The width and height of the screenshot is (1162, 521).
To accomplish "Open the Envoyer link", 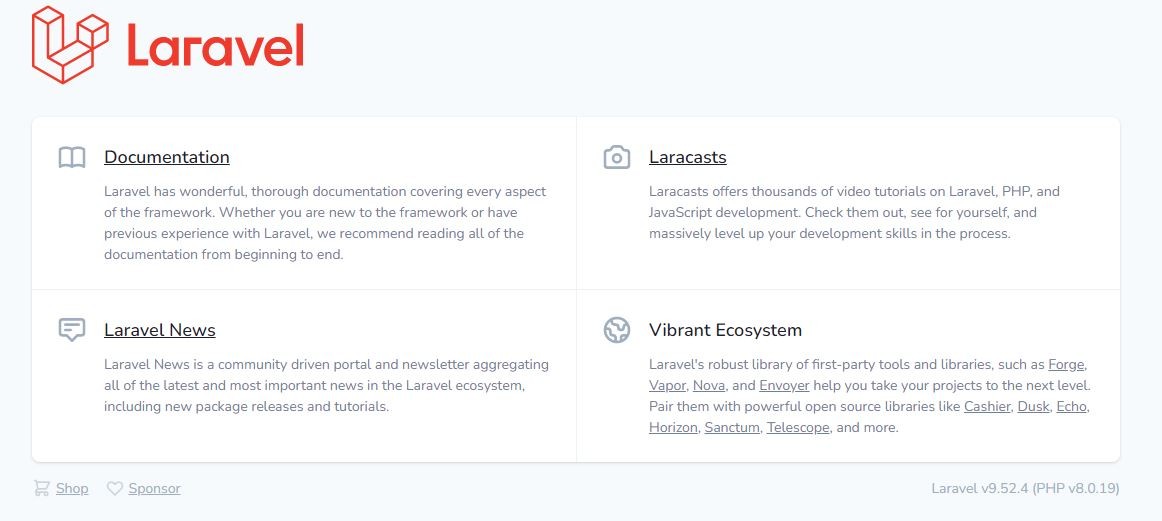I will [x=784, y=385].
